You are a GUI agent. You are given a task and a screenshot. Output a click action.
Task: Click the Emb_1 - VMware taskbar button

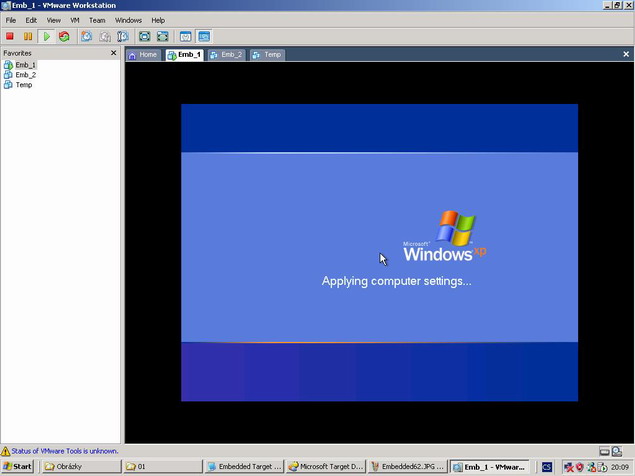point(489,467)
